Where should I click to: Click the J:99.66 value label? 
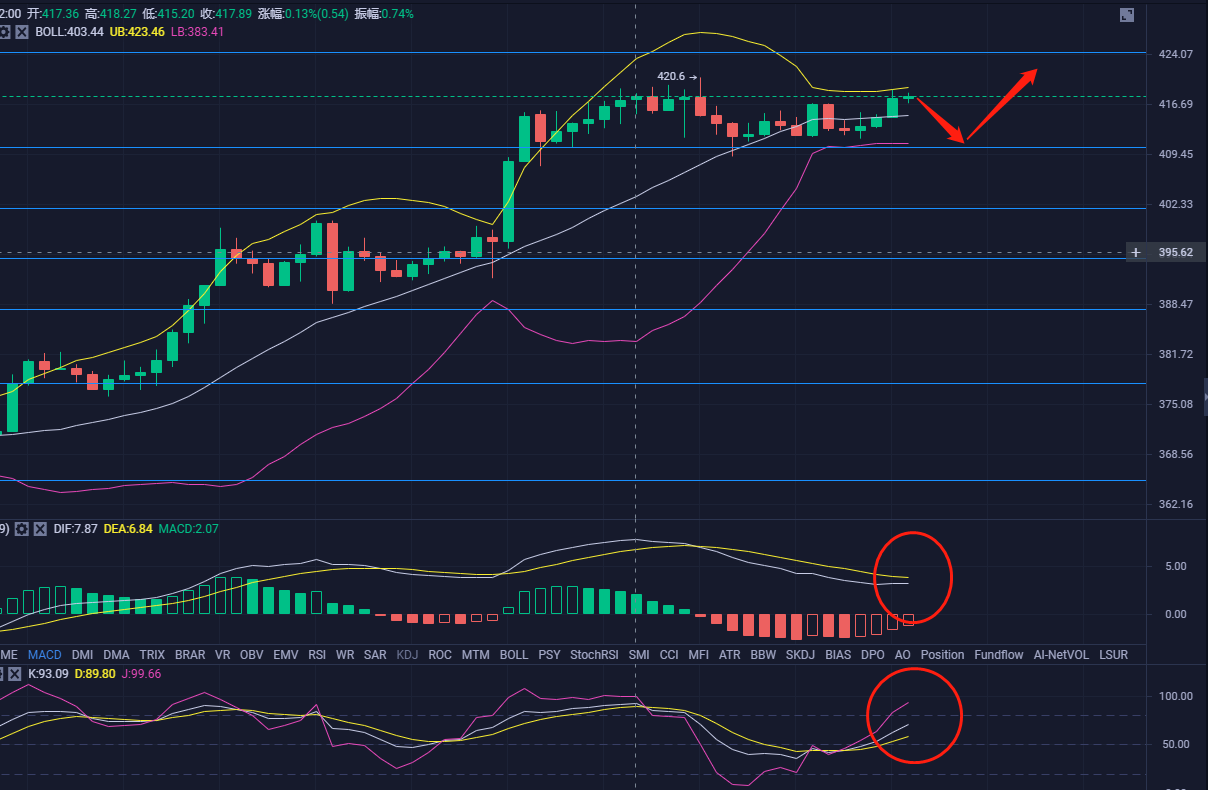pos(143,673)
